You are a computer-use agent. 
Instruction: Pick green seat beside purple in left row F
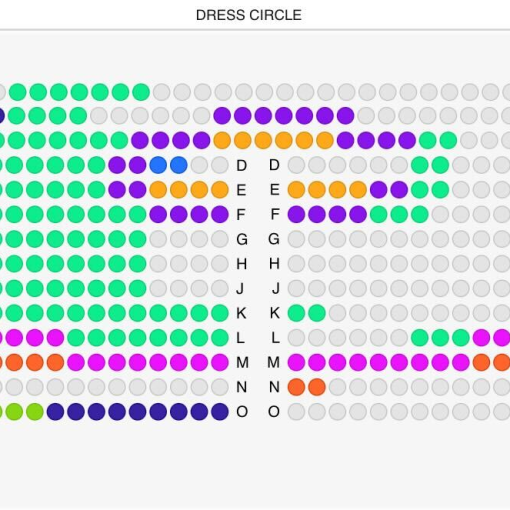(x=138, y=214)
